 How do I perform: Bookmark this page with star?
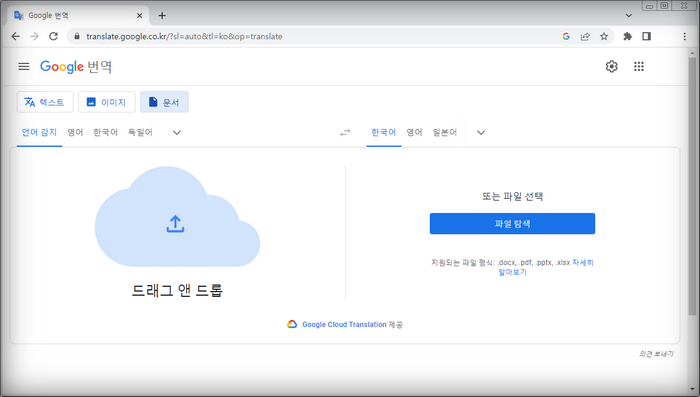pos(604,36)
